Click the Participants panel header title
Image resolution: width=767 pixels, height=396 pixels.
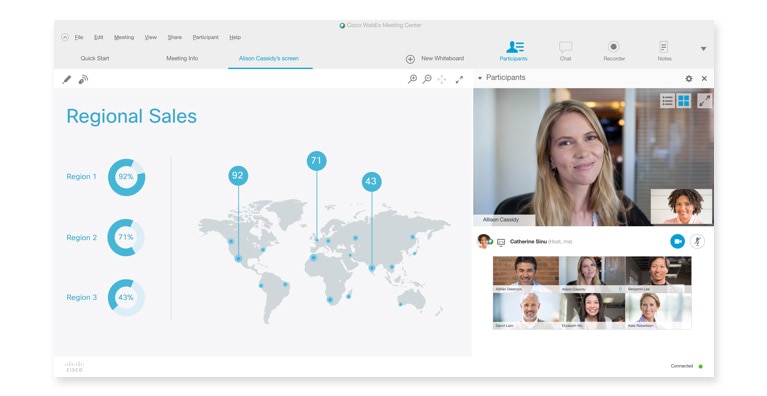coord(505,78)
